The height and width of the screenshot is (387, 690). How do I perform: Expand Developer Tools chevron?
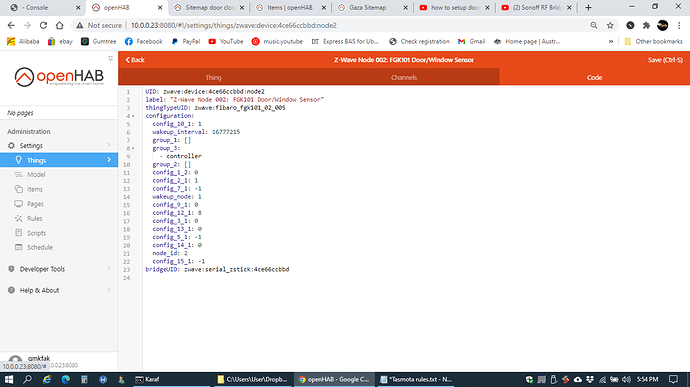109,269
